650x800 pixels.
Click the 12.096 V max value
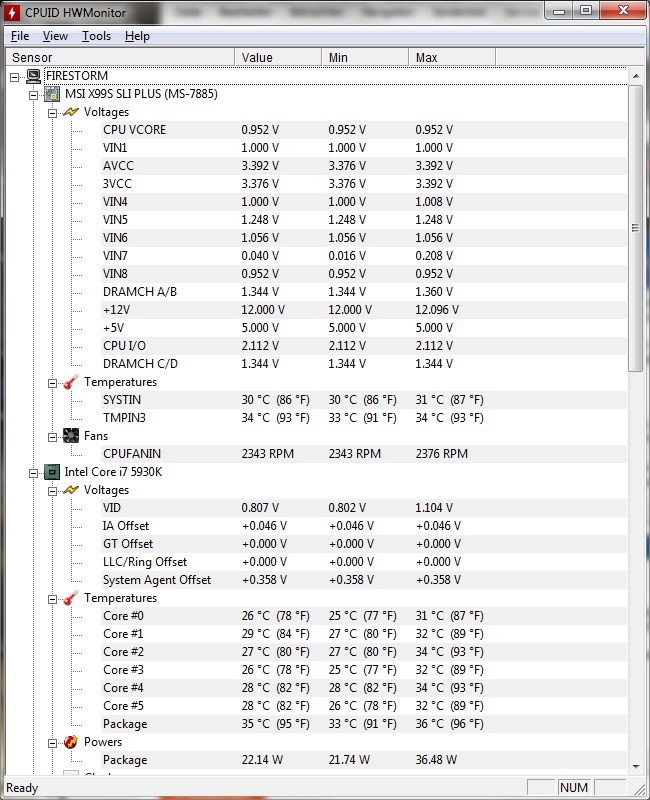[x=437, y=310]
